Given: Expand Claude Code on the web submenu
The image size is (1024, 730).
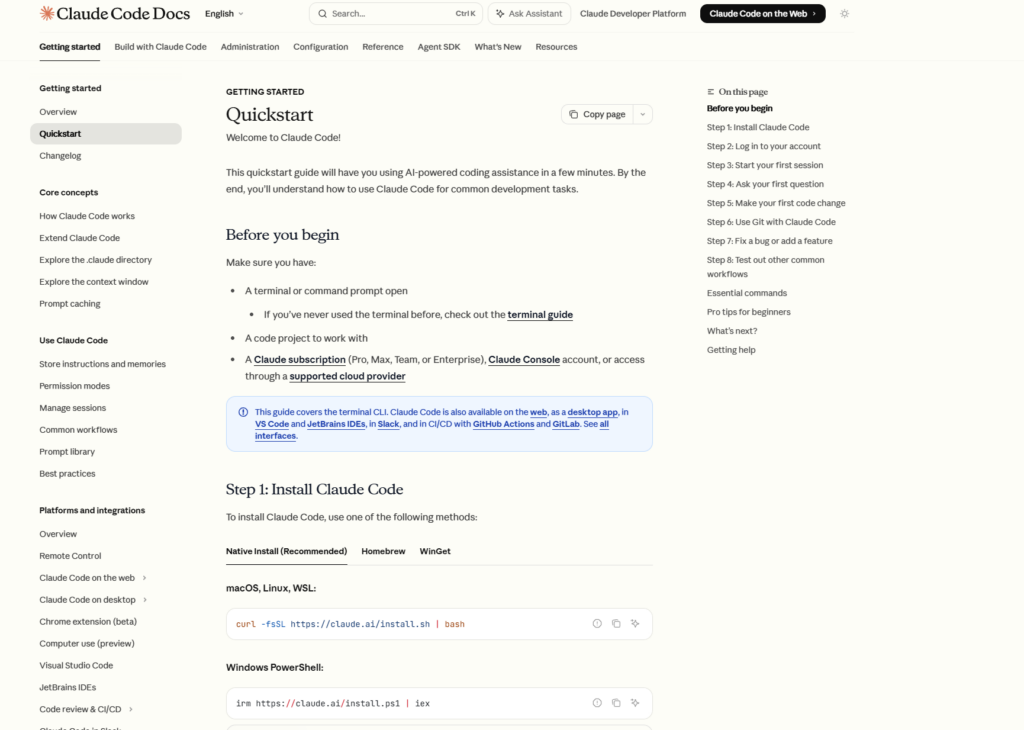Looking at the screenshot, I should click(144, 578).
